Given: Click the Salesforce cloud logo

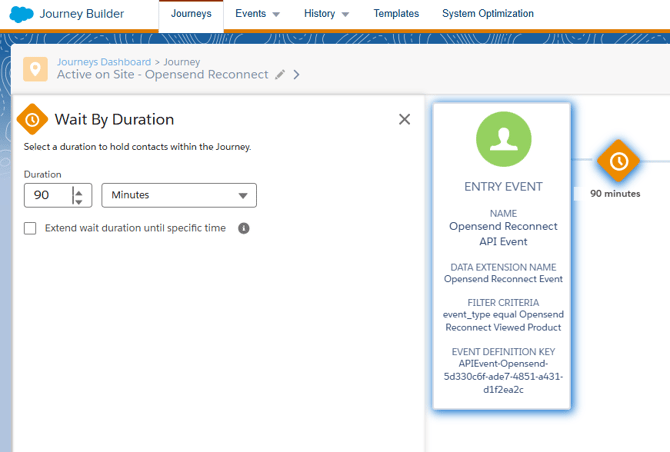Looking at the screenshot, I should (x=20, y=15).
